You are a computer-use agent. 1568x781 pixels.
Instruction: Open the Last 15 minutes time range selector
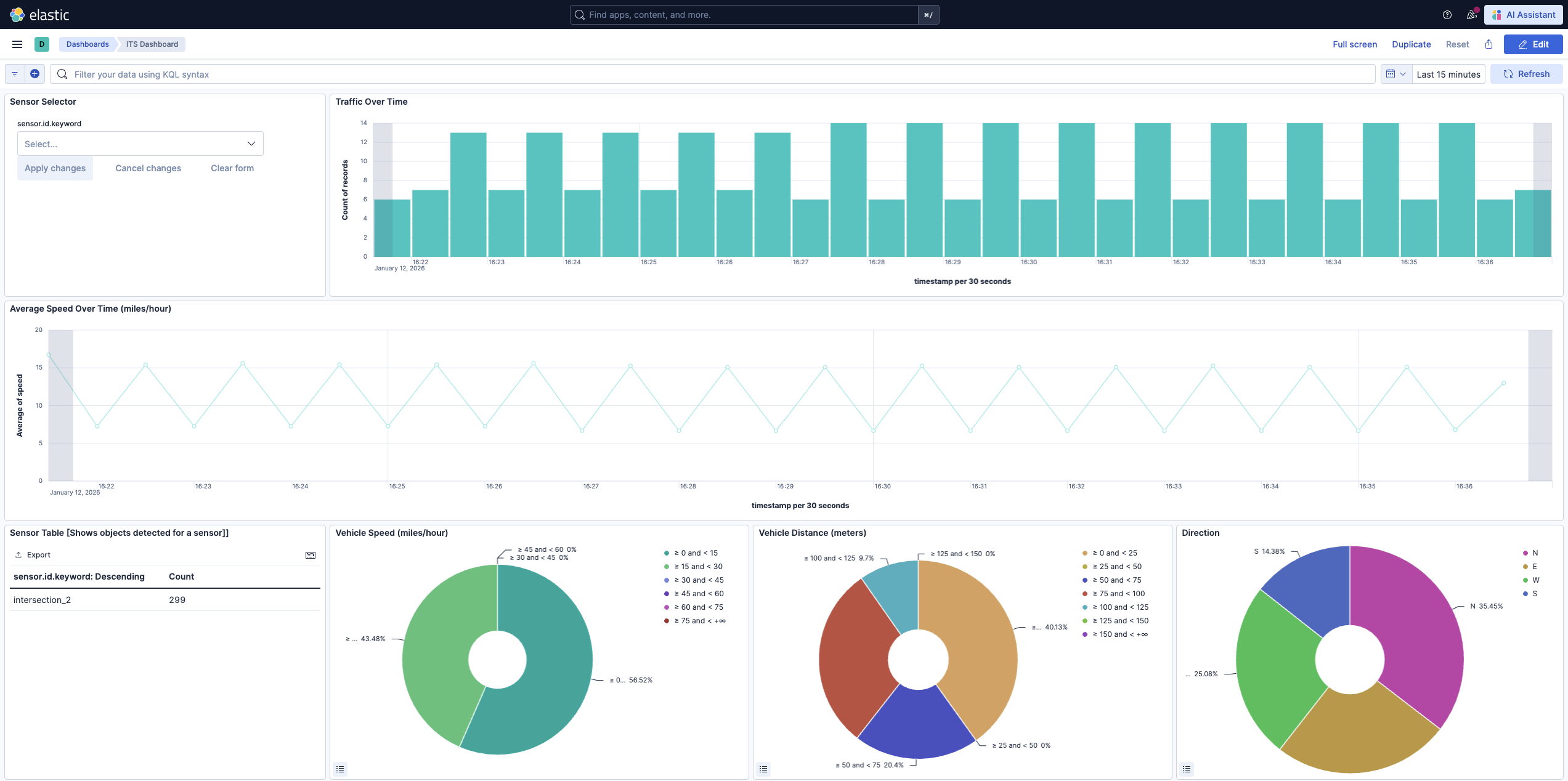pos(1448,73)
